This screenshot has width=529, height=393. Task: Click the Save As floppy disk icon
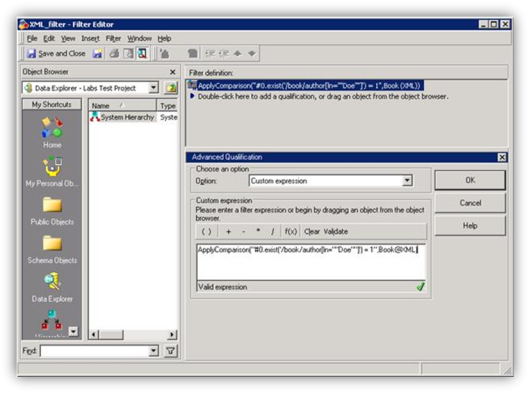click(98, 53)
